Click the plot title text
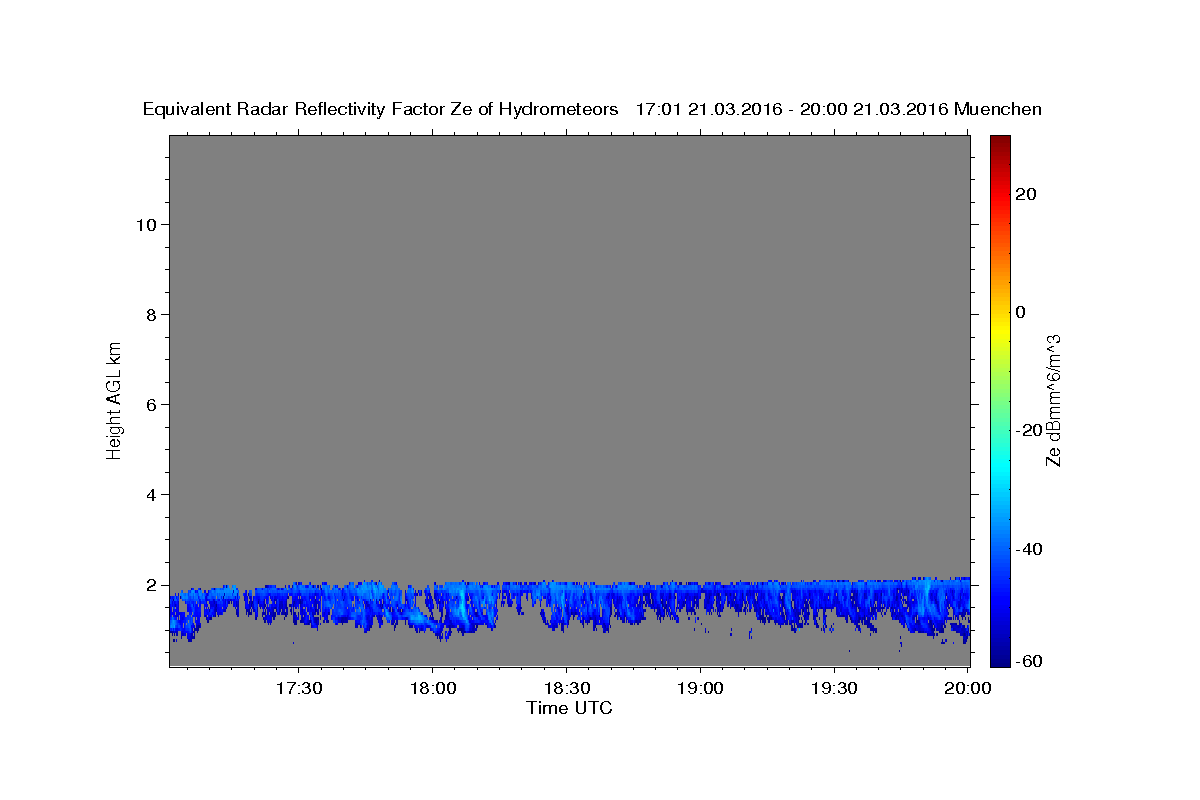Viewport: 1200px width, 800px height. click(592, 109)
